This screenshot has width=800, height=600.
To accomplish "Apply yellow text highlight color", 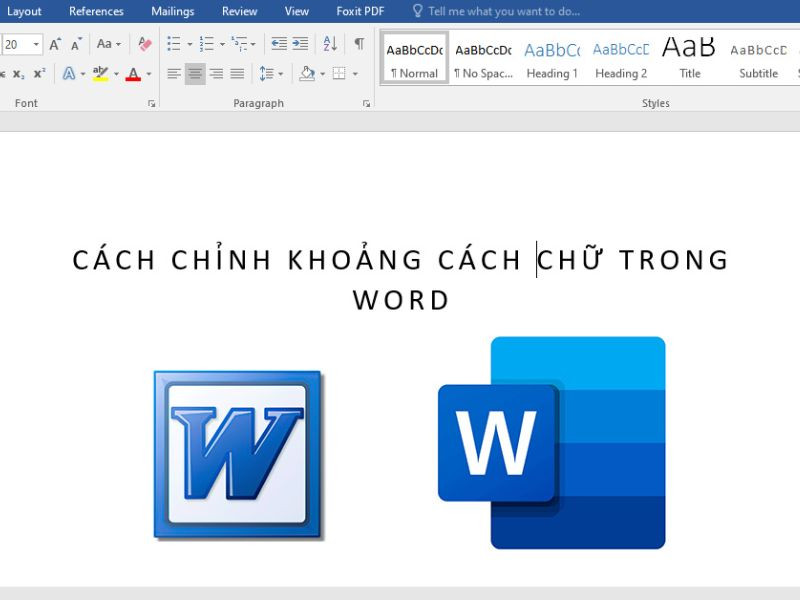I will tap(101, 74).
